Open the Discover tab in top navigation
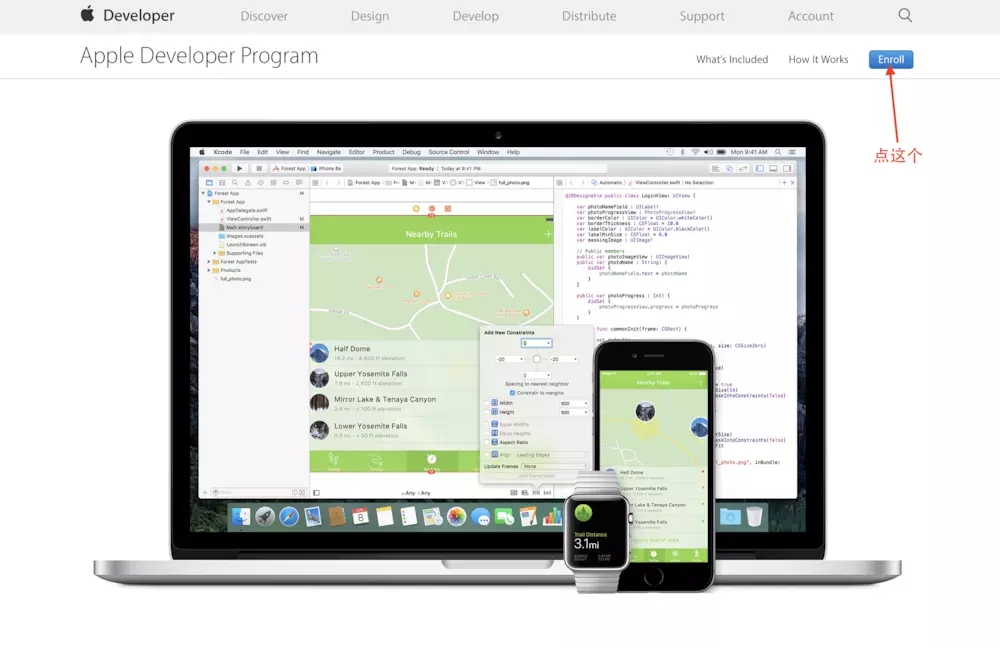This screenshot has width=1000, height=649. tap(264, 16)
